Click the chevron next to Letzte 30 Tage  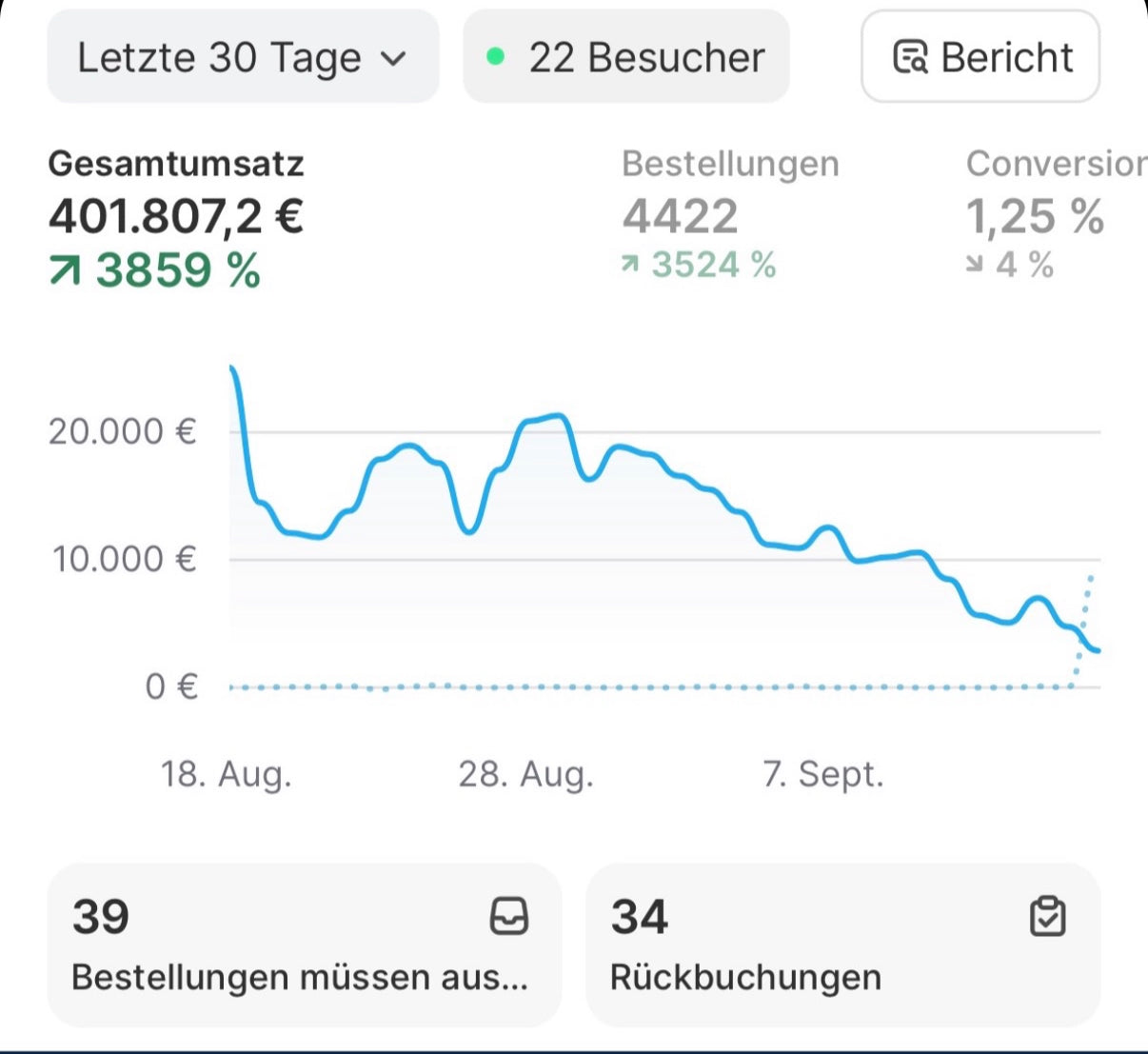(x=393, y=59)
